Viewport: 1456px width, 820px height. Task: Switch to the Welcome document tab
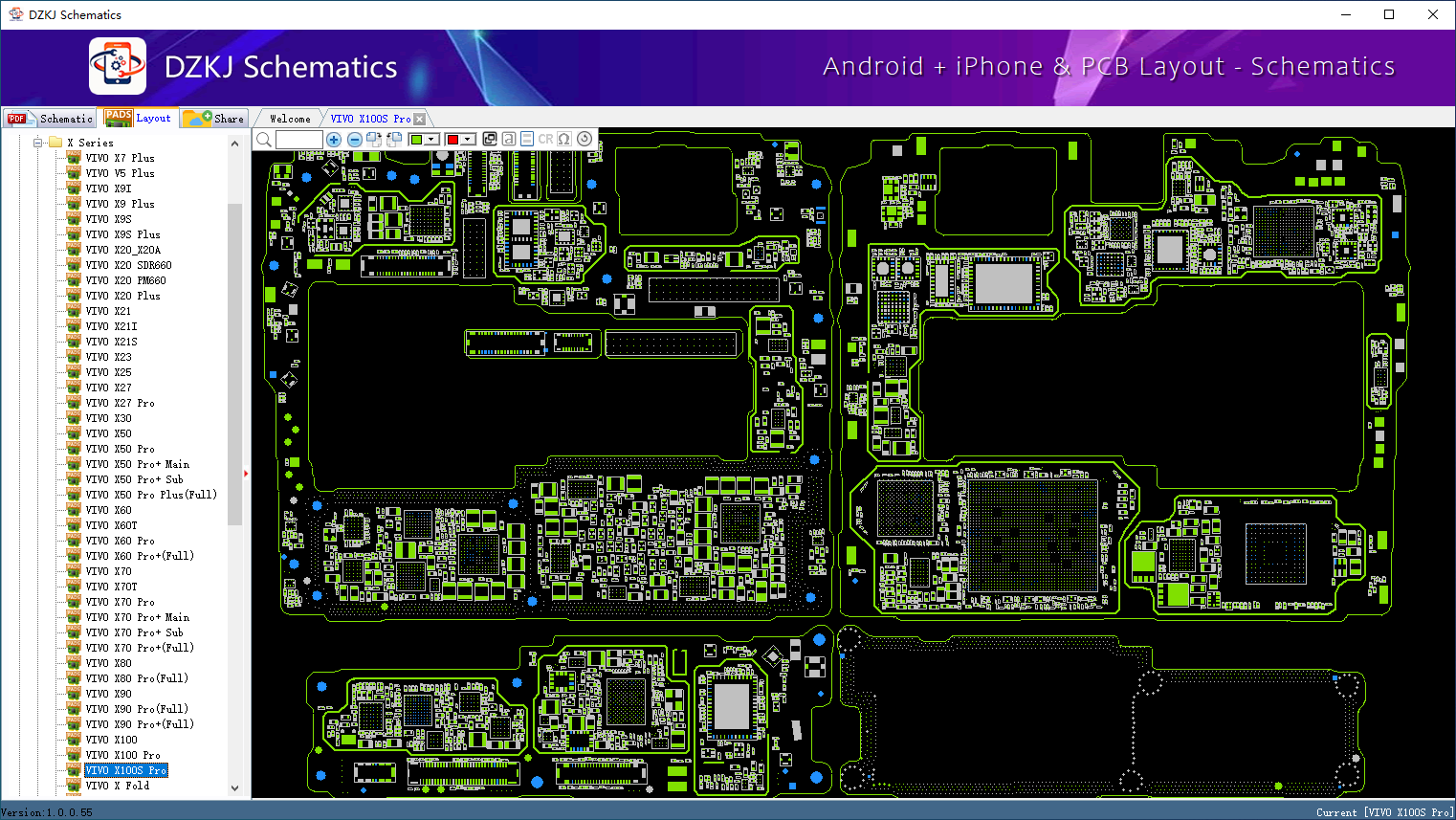[290, 119]
